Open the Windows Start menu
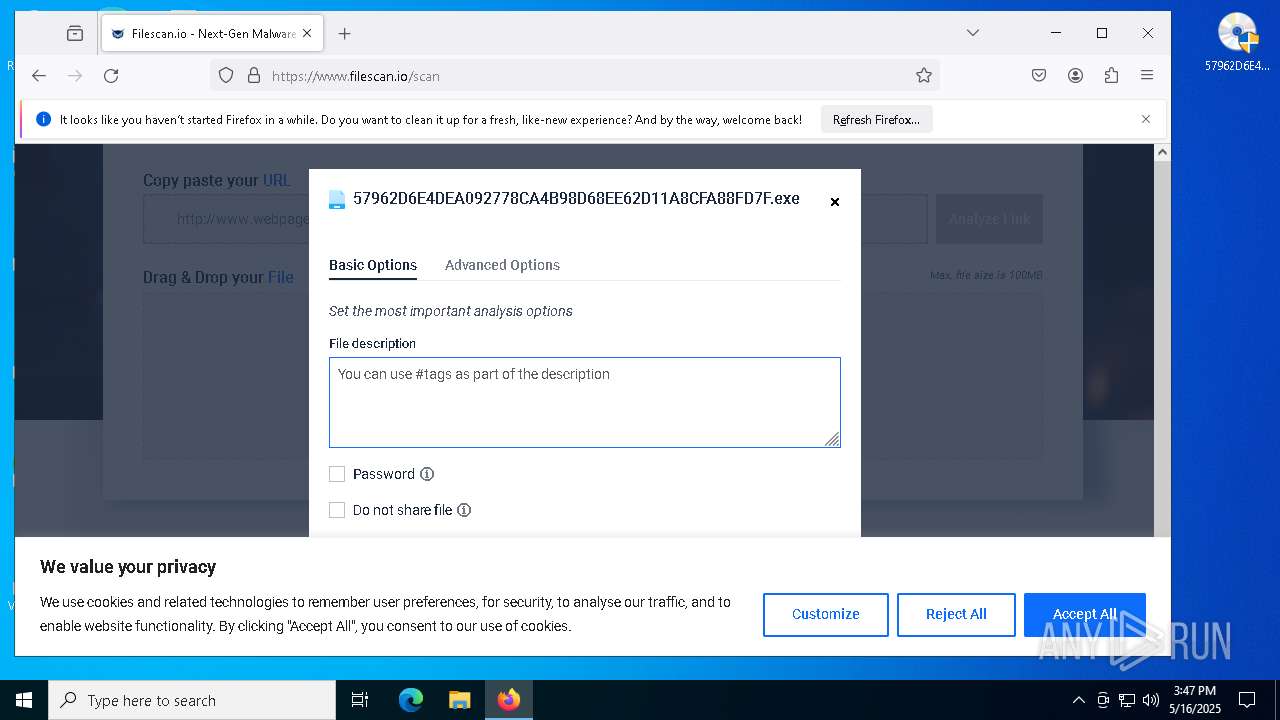The height and width of the screenshot is (720, 1280). click(x=24, y=700)
